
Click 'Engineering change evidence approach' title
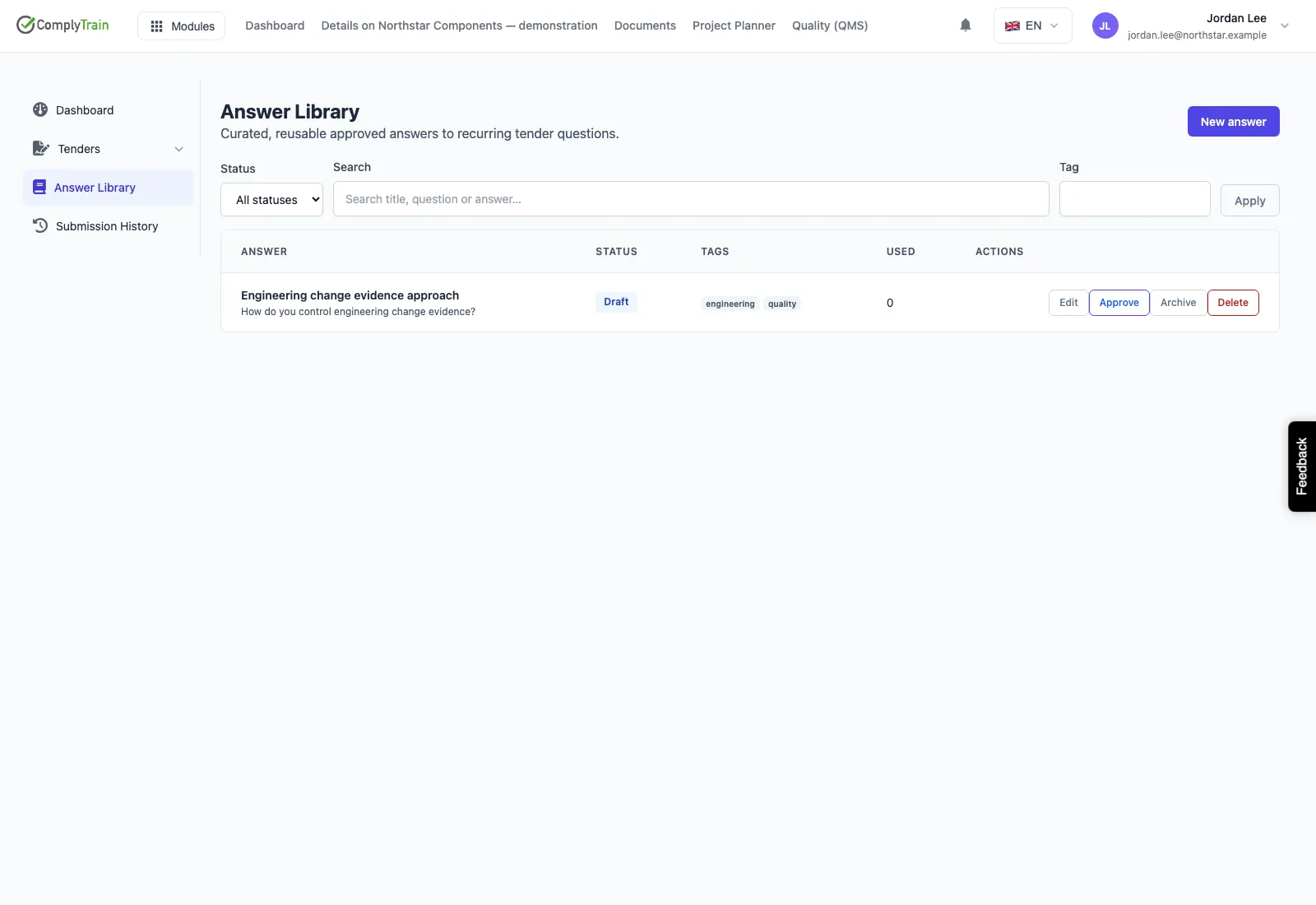click(x=350, y=295)
